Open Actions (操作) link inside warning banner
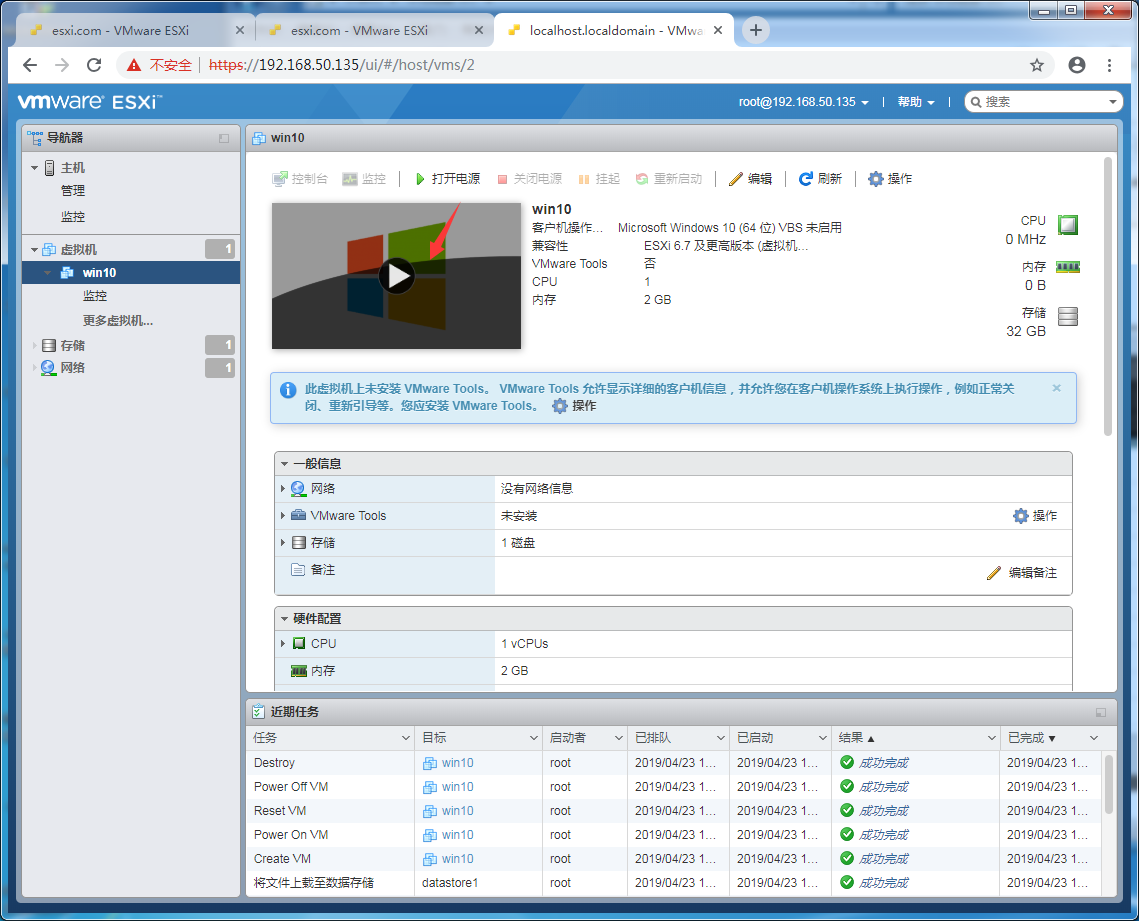Viewport: 1139px width, 921px height. click(574, 406)
